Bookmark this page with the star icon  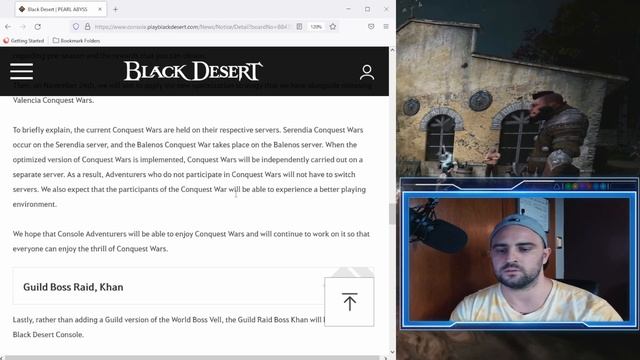coord(333,27)
